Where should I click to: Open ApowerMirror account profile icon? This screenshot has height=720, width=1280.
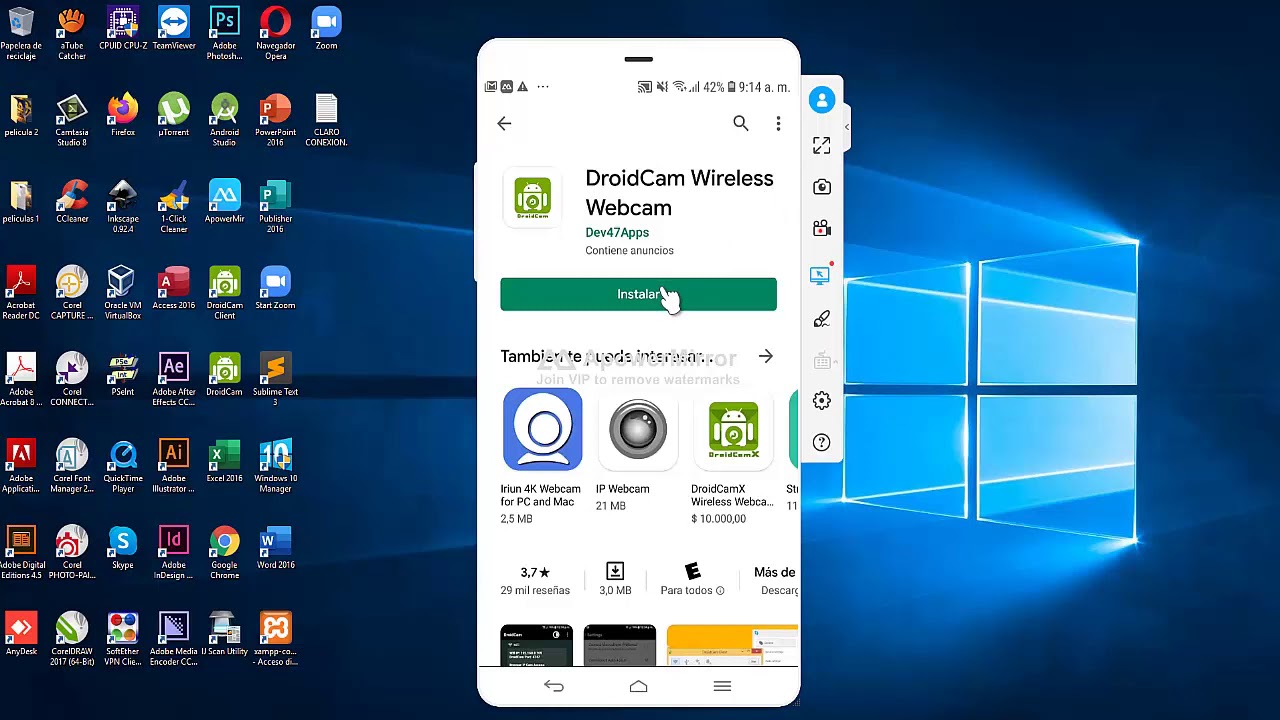(822, 100)
